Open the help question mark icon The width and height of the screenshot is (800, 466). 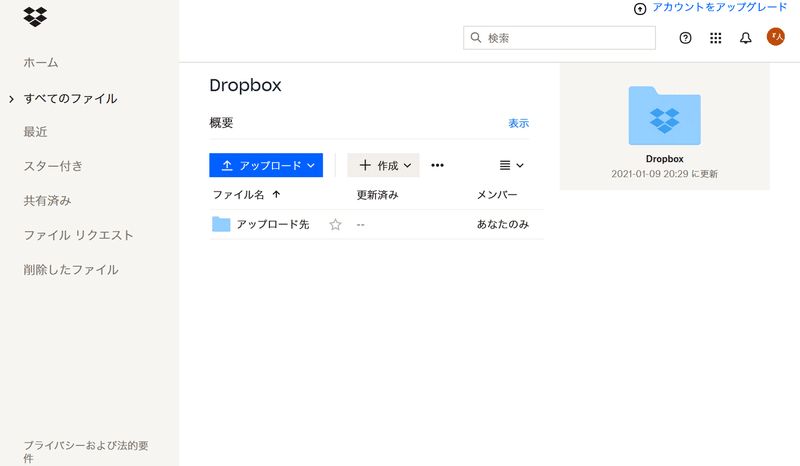pos(685,38)
